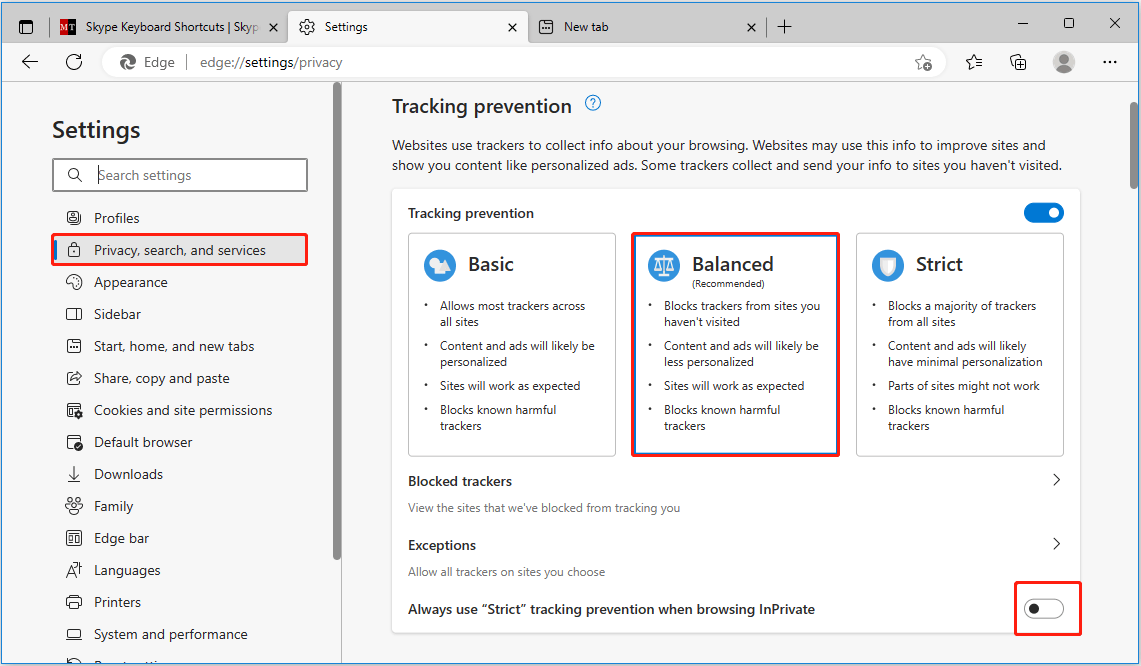Open the browser profile avatar menu
Viewport: 1141px width, 666px height.
pos(1063,62)
